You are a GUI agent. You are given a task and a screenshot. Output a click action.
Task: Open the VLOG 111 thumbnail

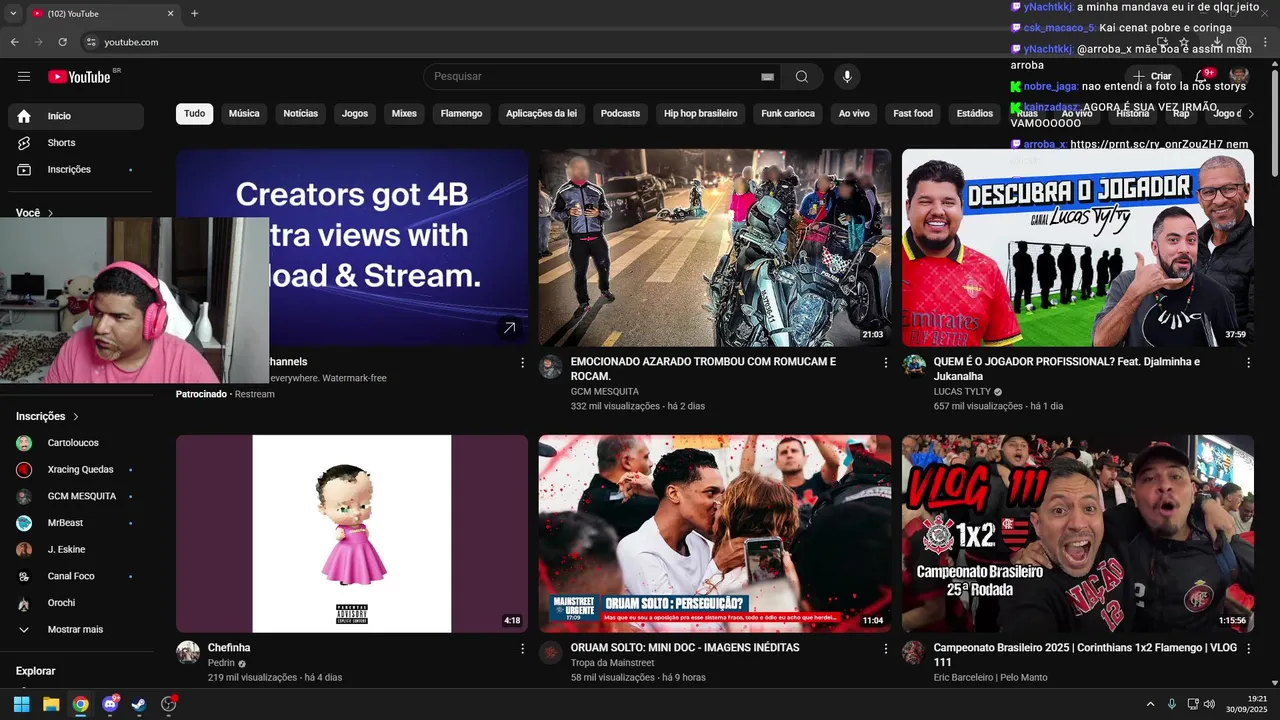point(1077,534)
